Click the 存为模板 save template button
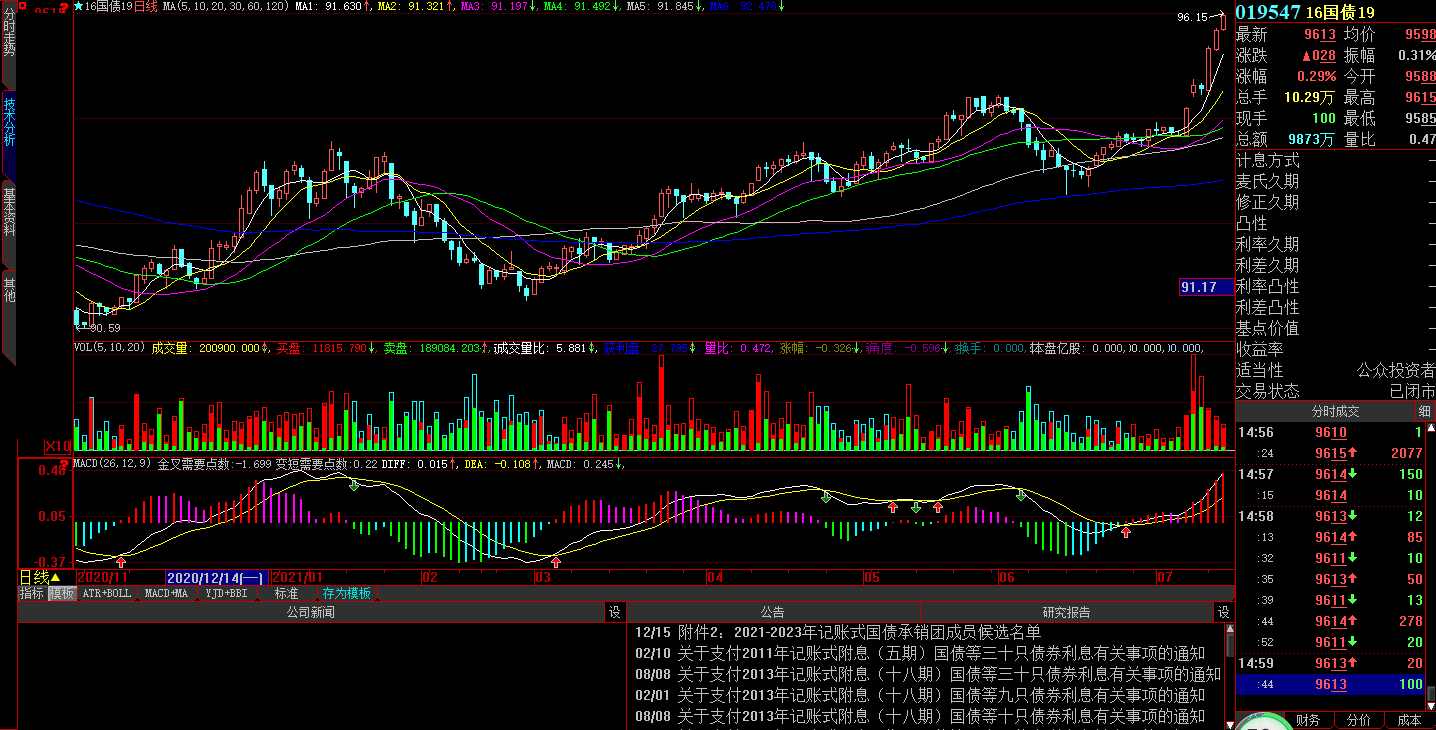Screen dimensions: 1436x730 click(x=346, y=593)
